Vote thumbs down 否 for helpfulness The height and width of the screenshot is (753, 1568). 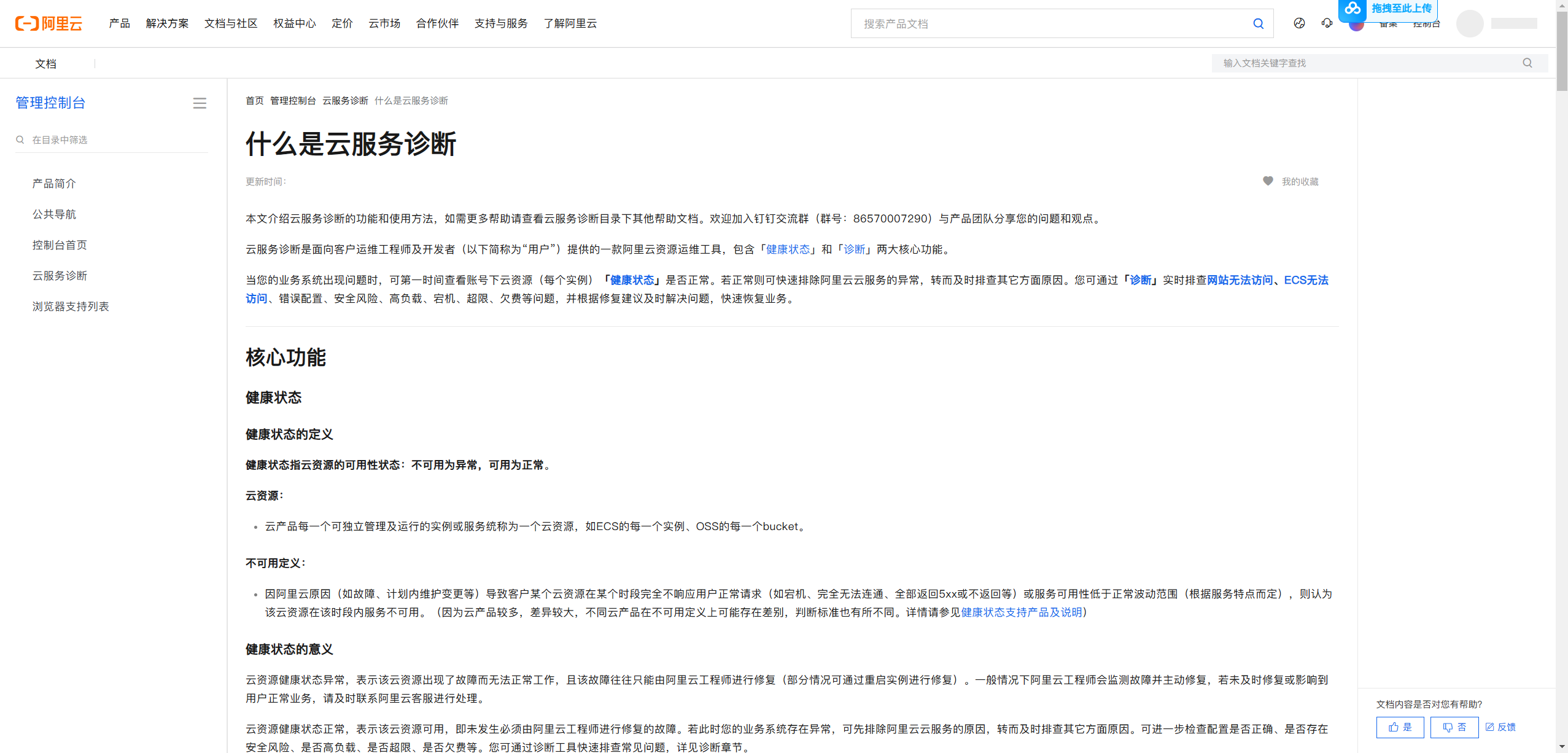tap(1454, 727)
